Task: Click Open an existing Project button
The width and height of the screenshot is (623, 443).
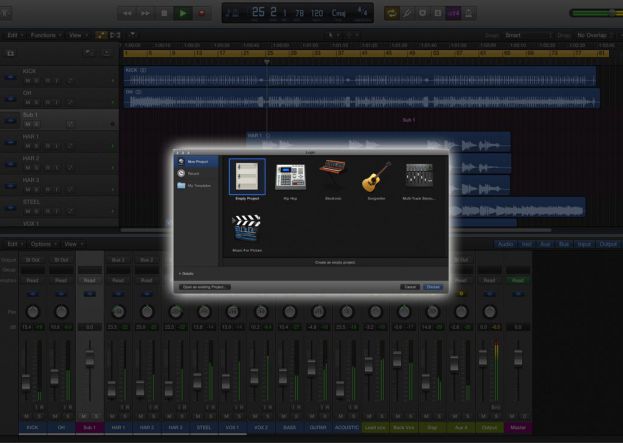Action: point(205,287)
